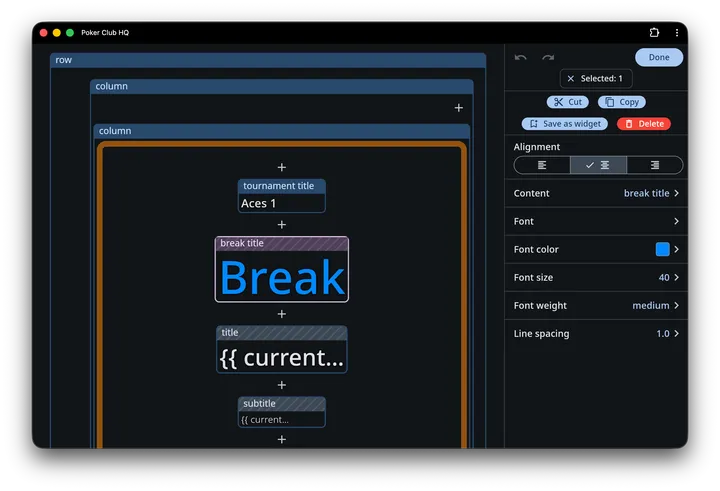Click the 'Poker Club HQ' window title

105,33
